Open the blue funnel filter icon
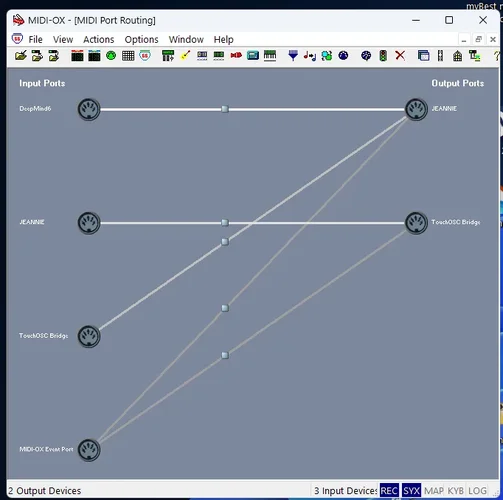The image size is (503, 500). coord(293,56)
